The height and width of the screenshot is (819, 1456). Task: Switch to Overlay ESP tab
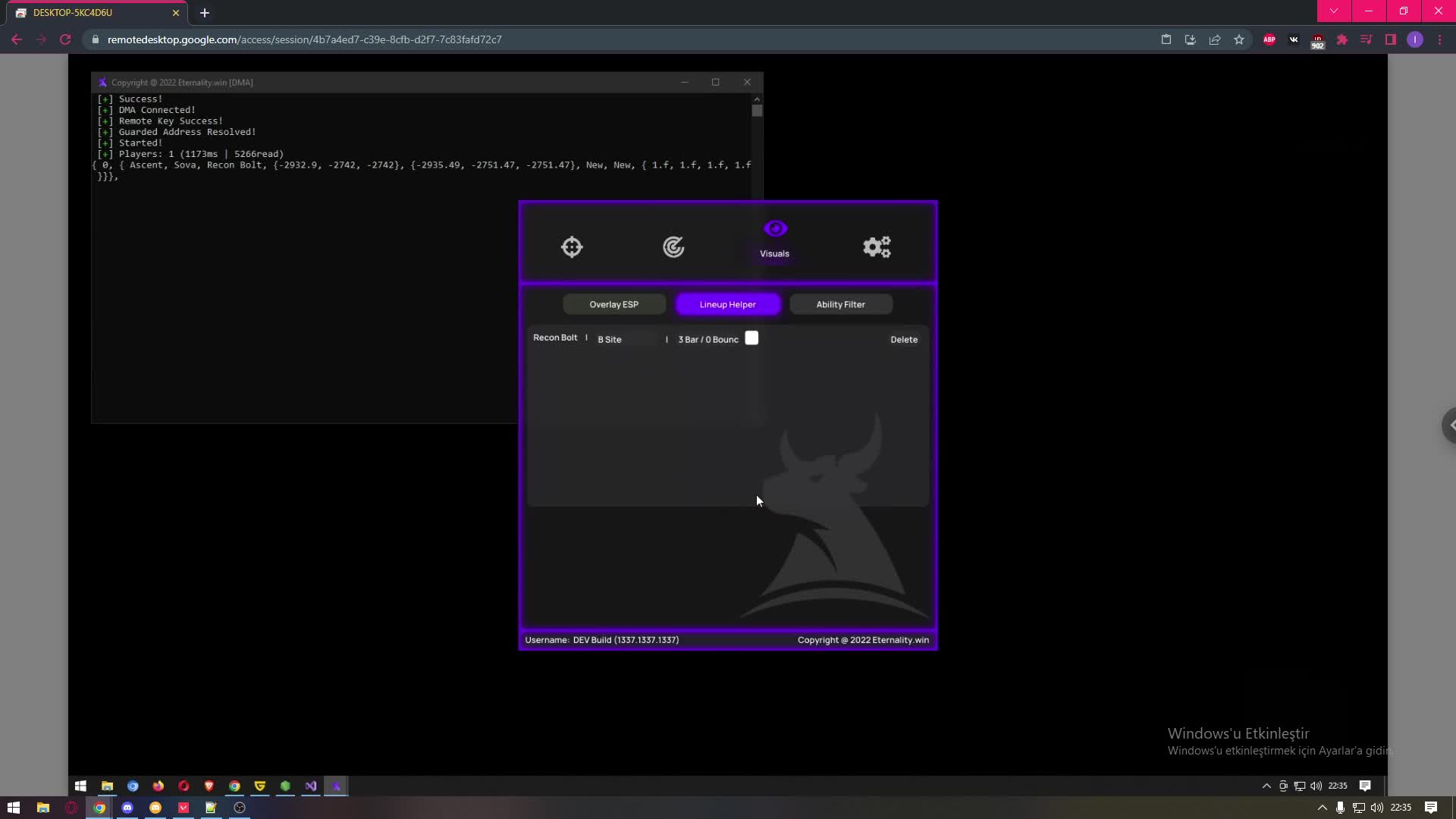613,305
